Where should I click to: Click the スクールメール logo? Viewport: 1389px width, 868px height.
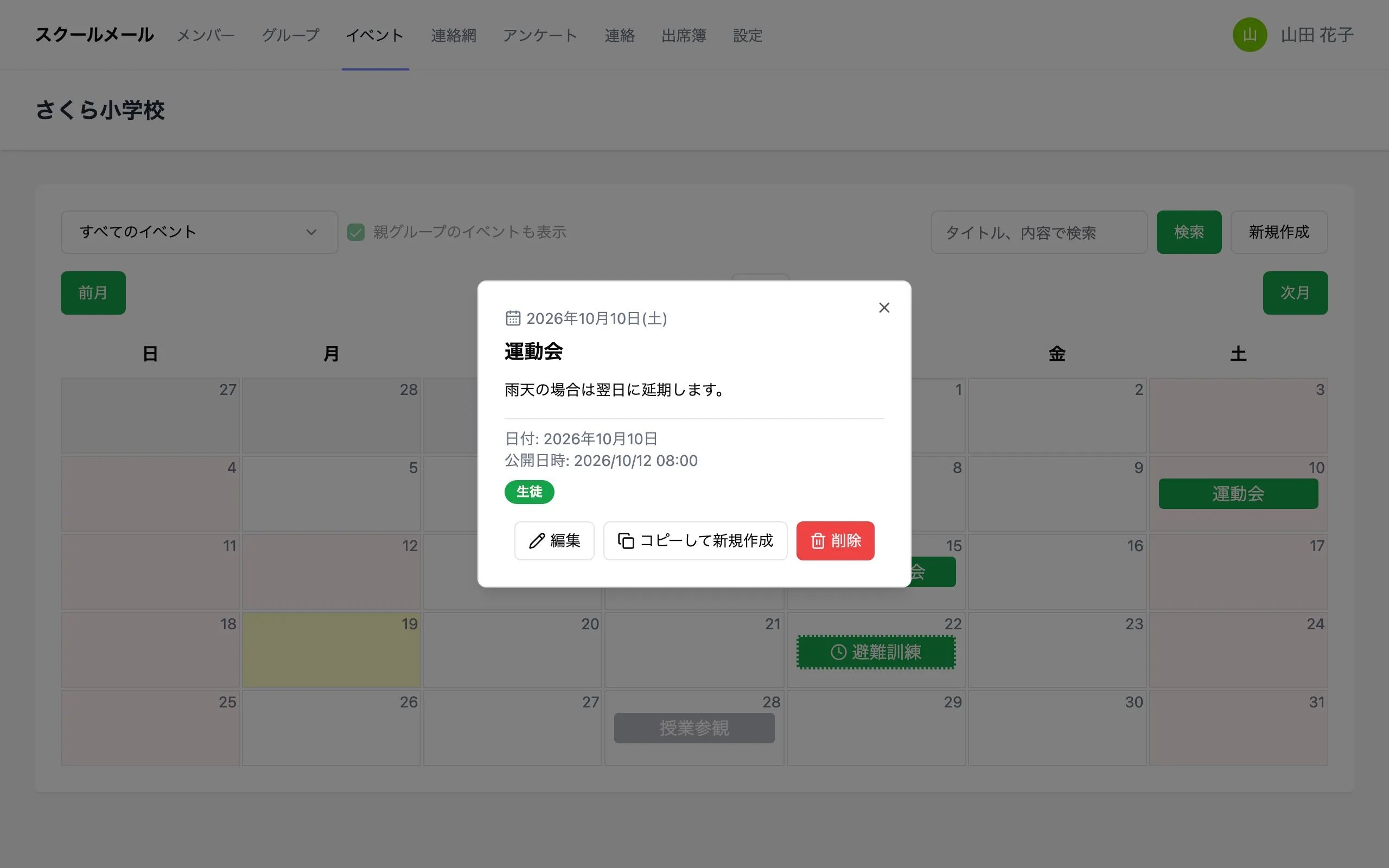tap(94, 35)
